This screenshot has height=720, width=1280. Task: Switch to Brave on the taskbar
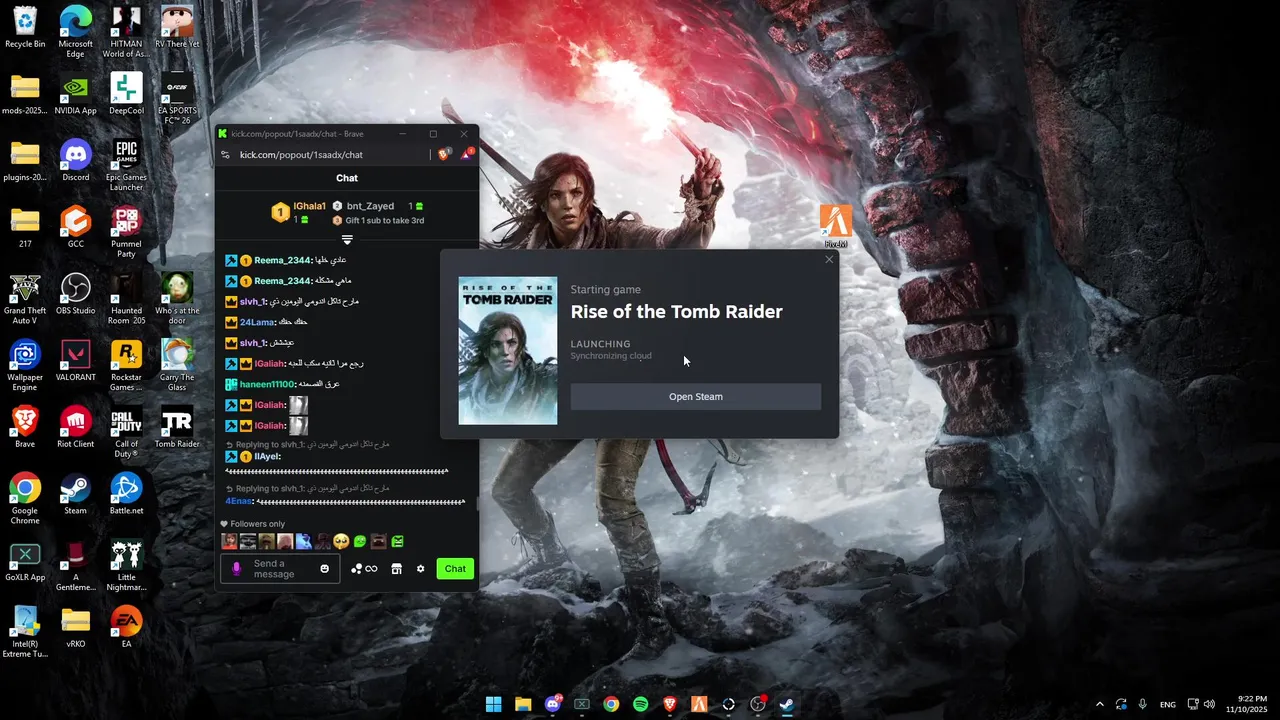670,704
